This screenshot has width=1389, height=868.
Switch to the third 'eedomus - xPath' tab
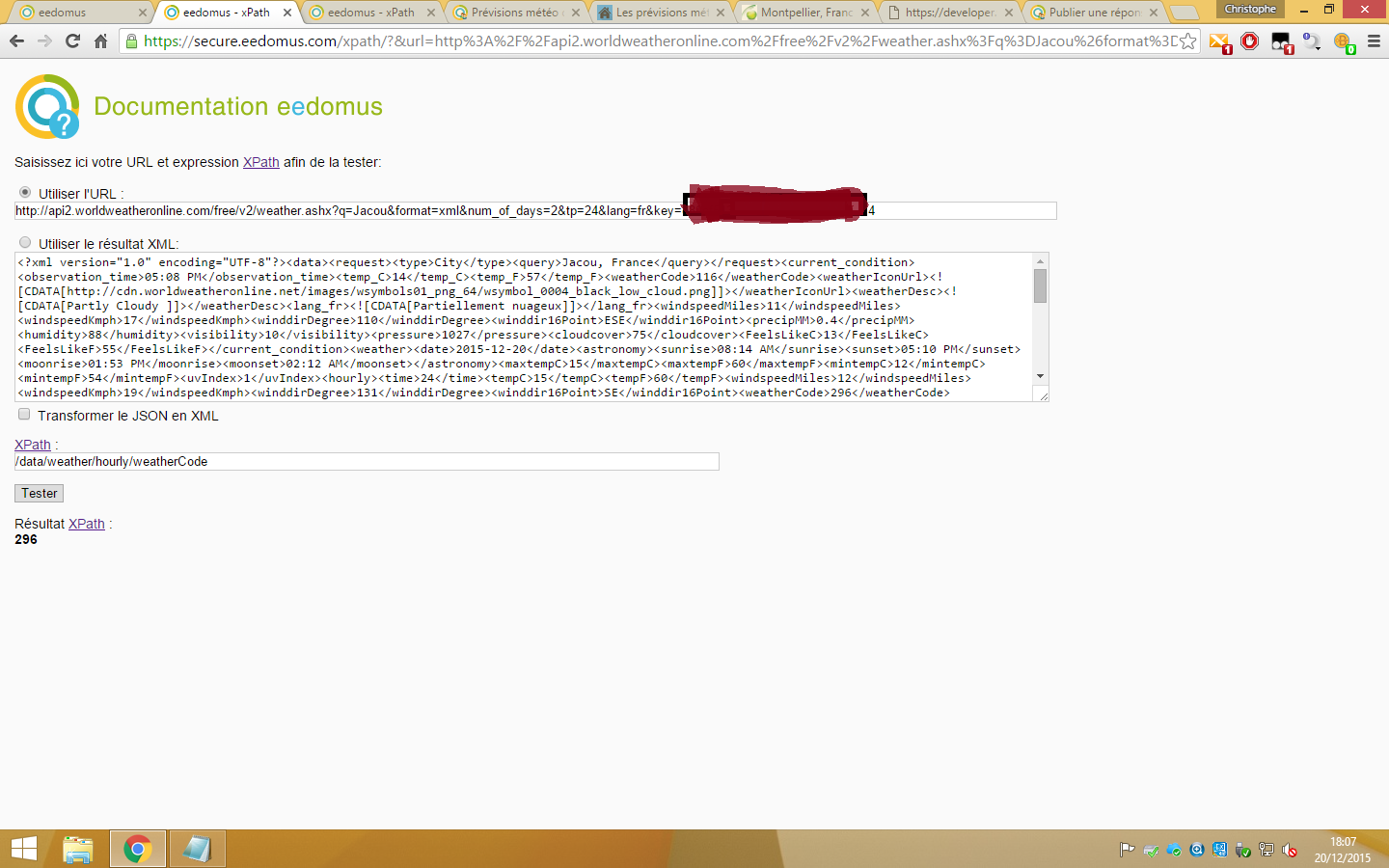pos(371,13)
